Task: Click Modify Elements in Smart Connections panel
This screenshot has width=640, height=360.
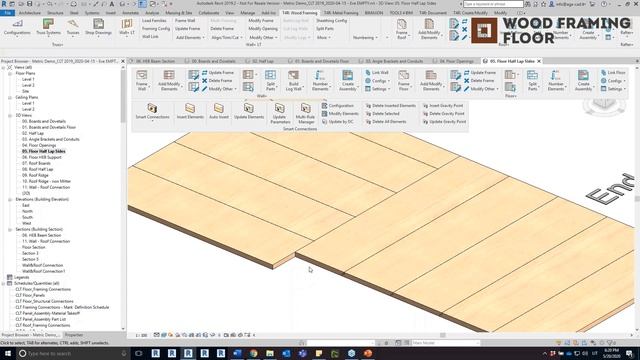Action: pos(340,114)
